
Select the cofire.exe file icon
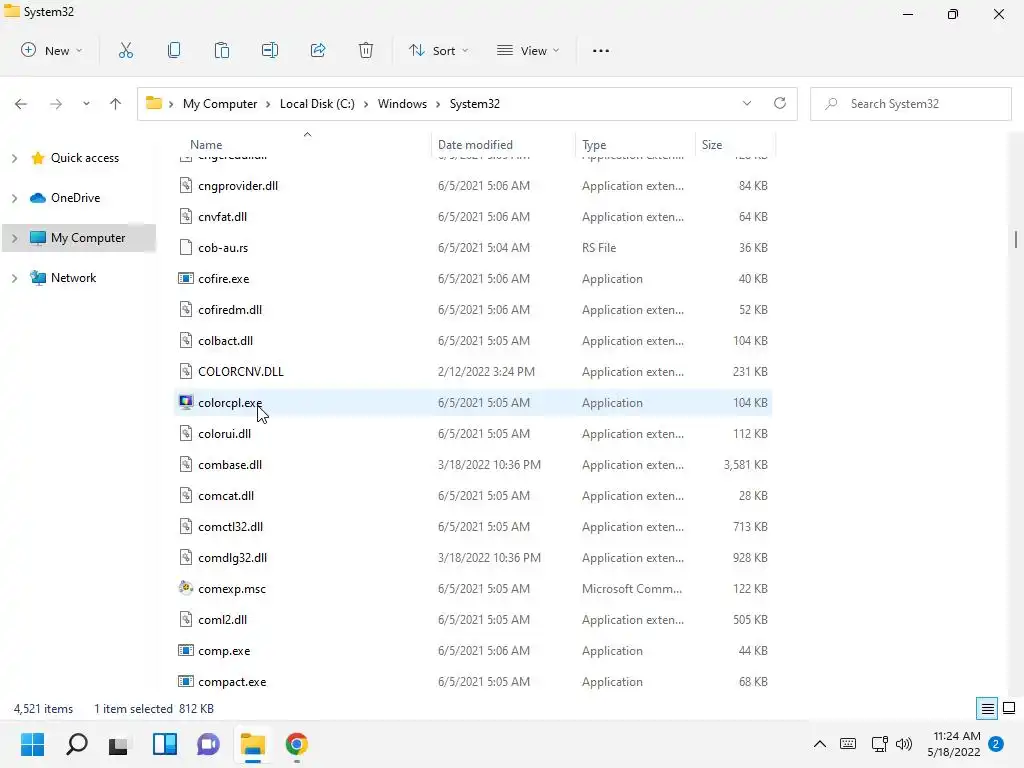coord(186,278)
